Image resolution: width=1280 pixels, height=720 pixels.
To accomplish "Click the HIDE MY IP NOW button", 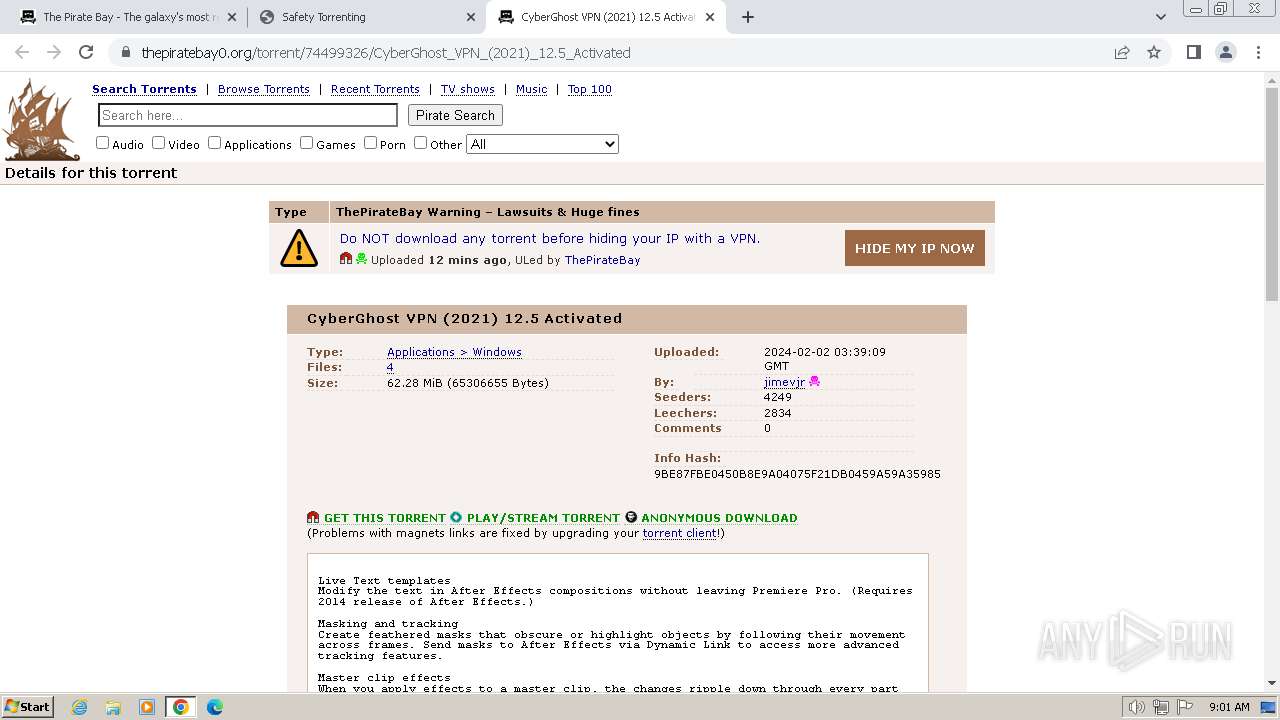I will [915, 248].
